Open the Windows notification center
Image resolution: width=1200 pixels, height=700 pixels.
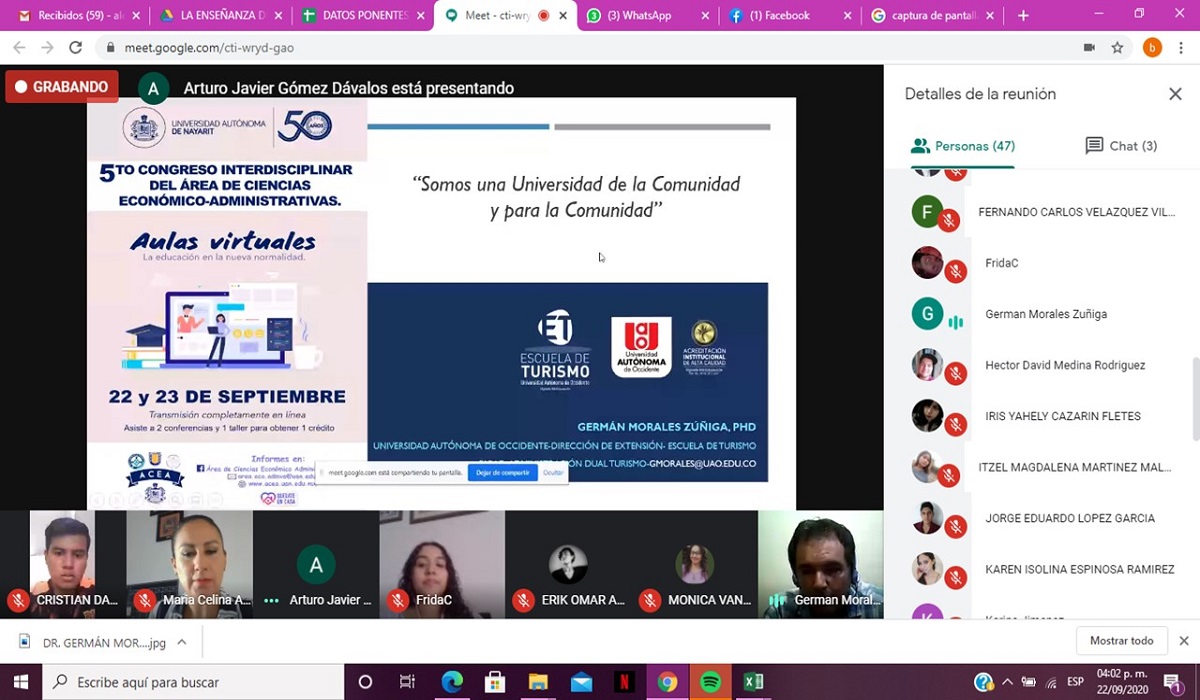click(x=1173, y=682)
